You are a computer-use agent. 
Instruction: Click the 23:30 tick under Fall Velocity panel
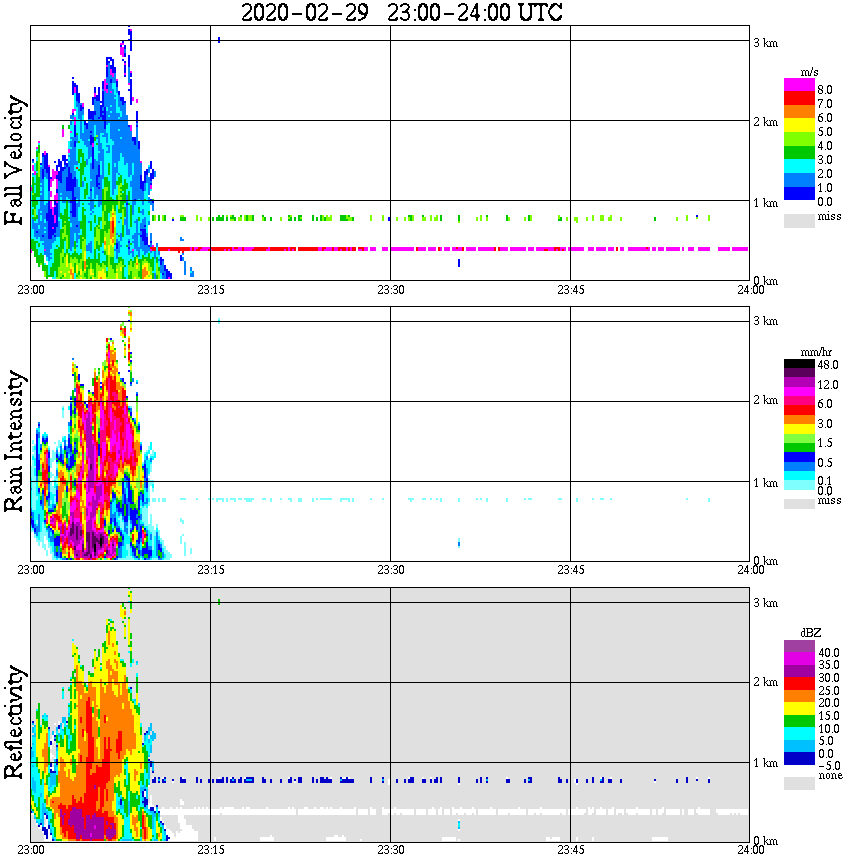click(390, 290)
